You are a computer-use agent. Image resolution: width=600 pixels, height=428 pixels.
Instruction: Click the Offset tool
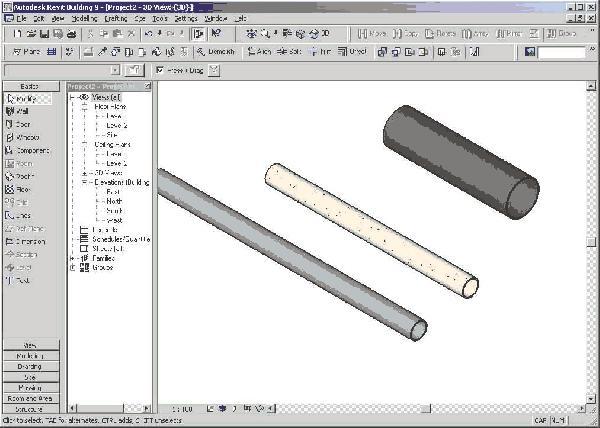(x=352, y=52)
